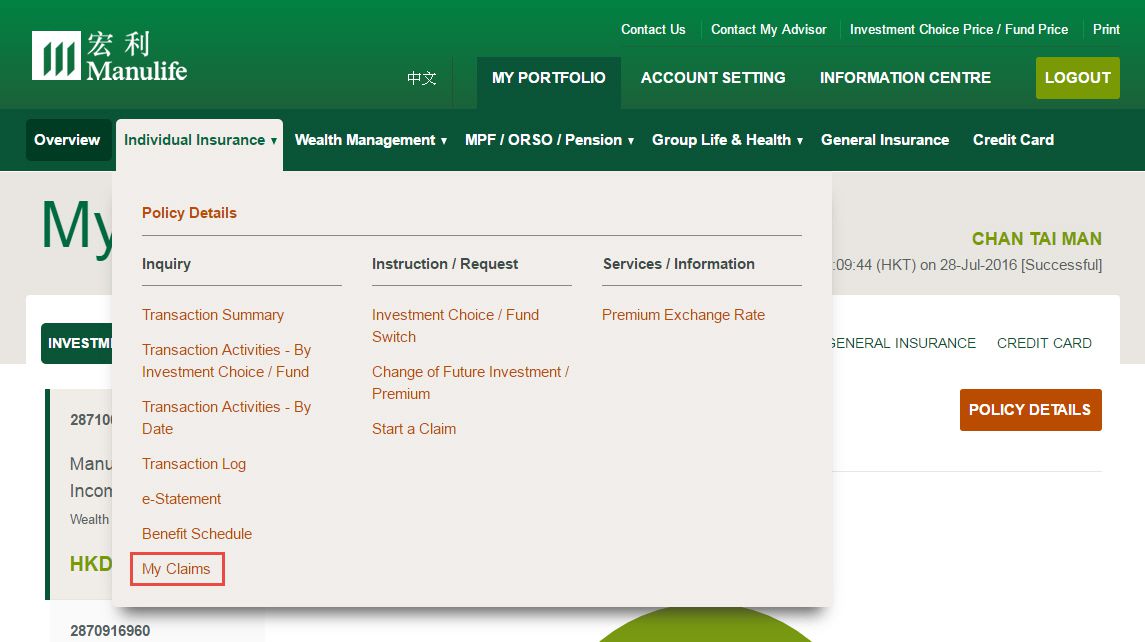The height and width of the screenshot is (642, 1145).
Task: Select INFORMATION CENTRE tab
Action: point(905,78)
